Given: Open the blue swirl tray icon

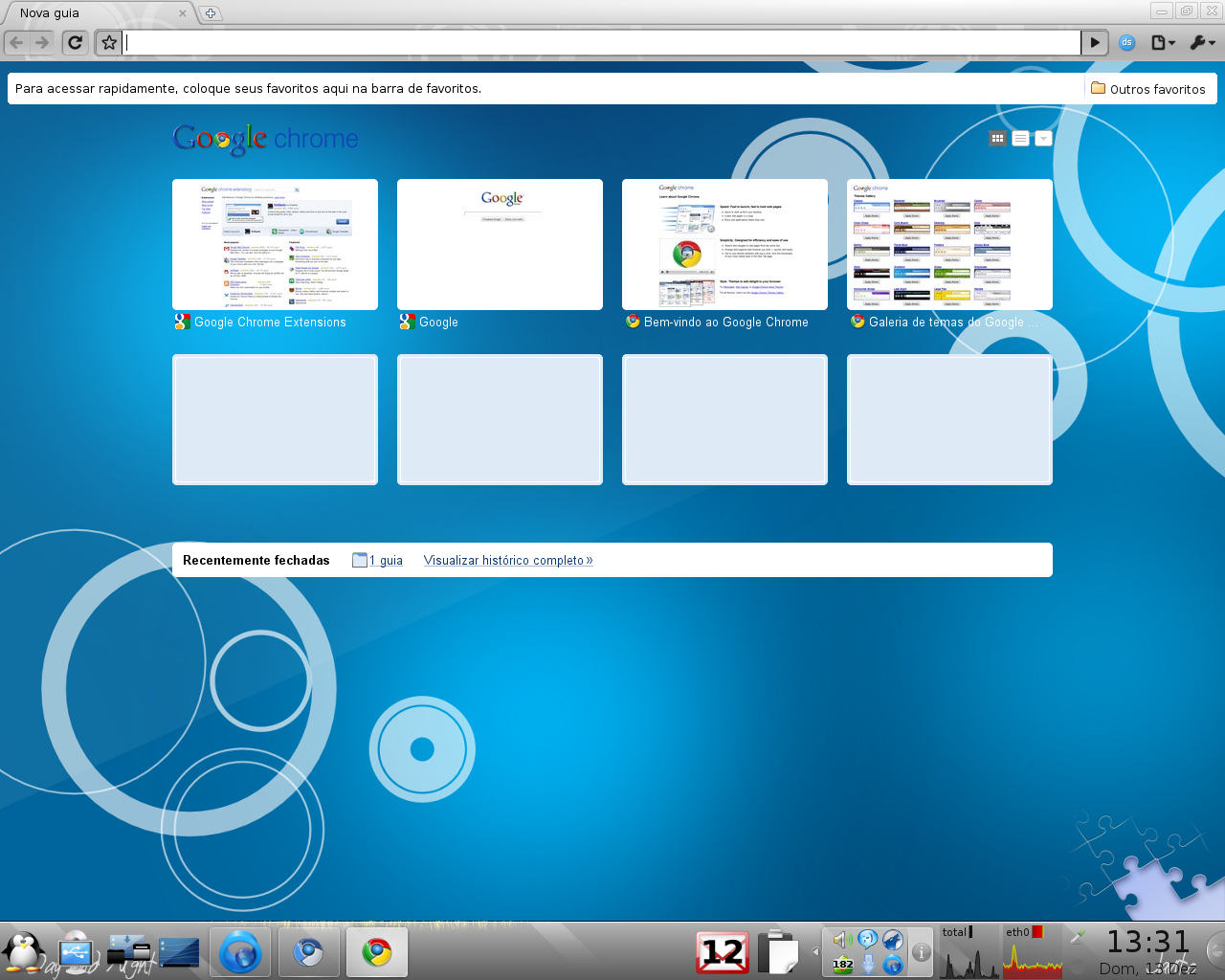Looking at the screenshot, I should pyautogui.click(x=893, y=965).
